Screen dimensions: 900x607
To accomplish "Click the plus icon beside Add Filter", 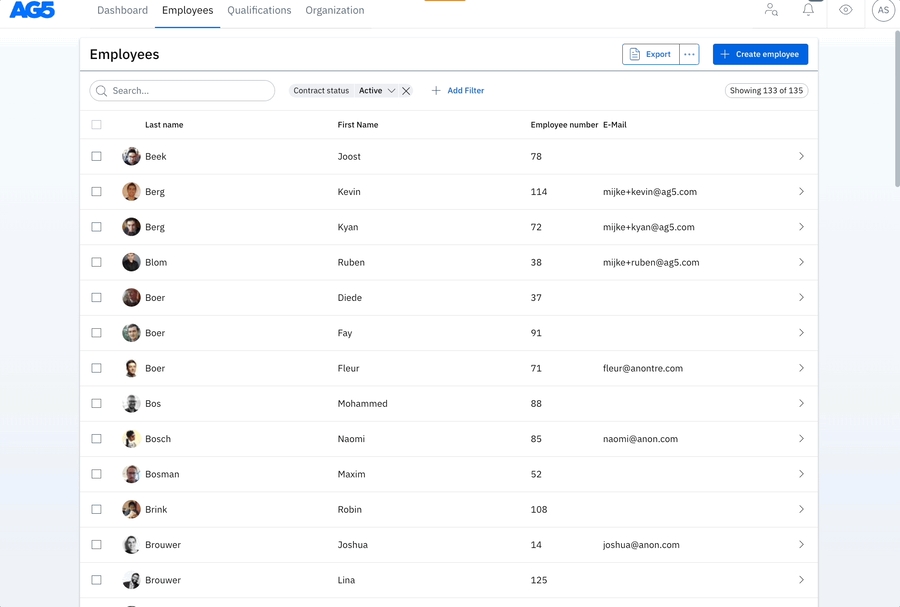I will tap(436, 91).
